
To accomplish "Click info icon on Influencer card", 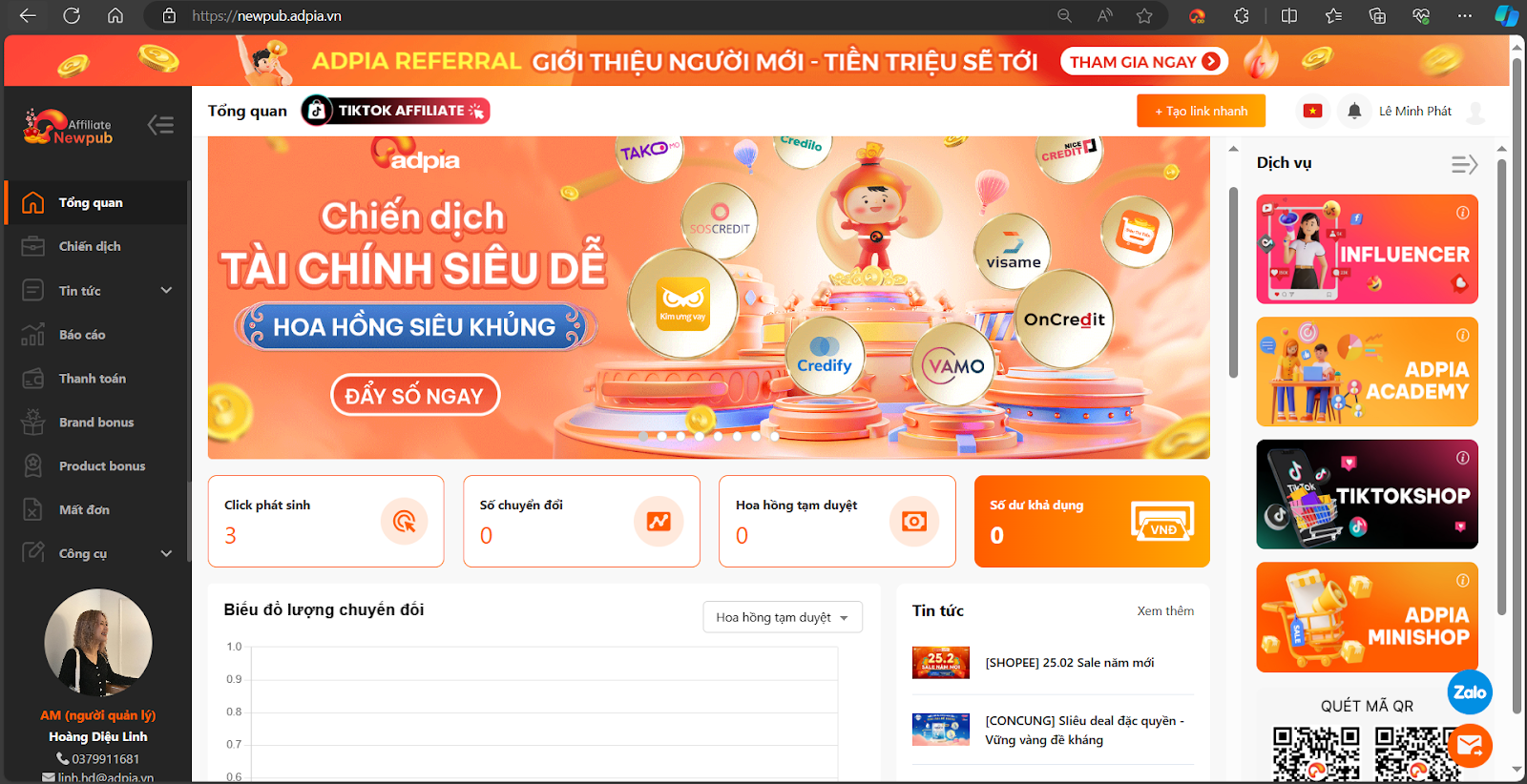I will click(1462, 213).
